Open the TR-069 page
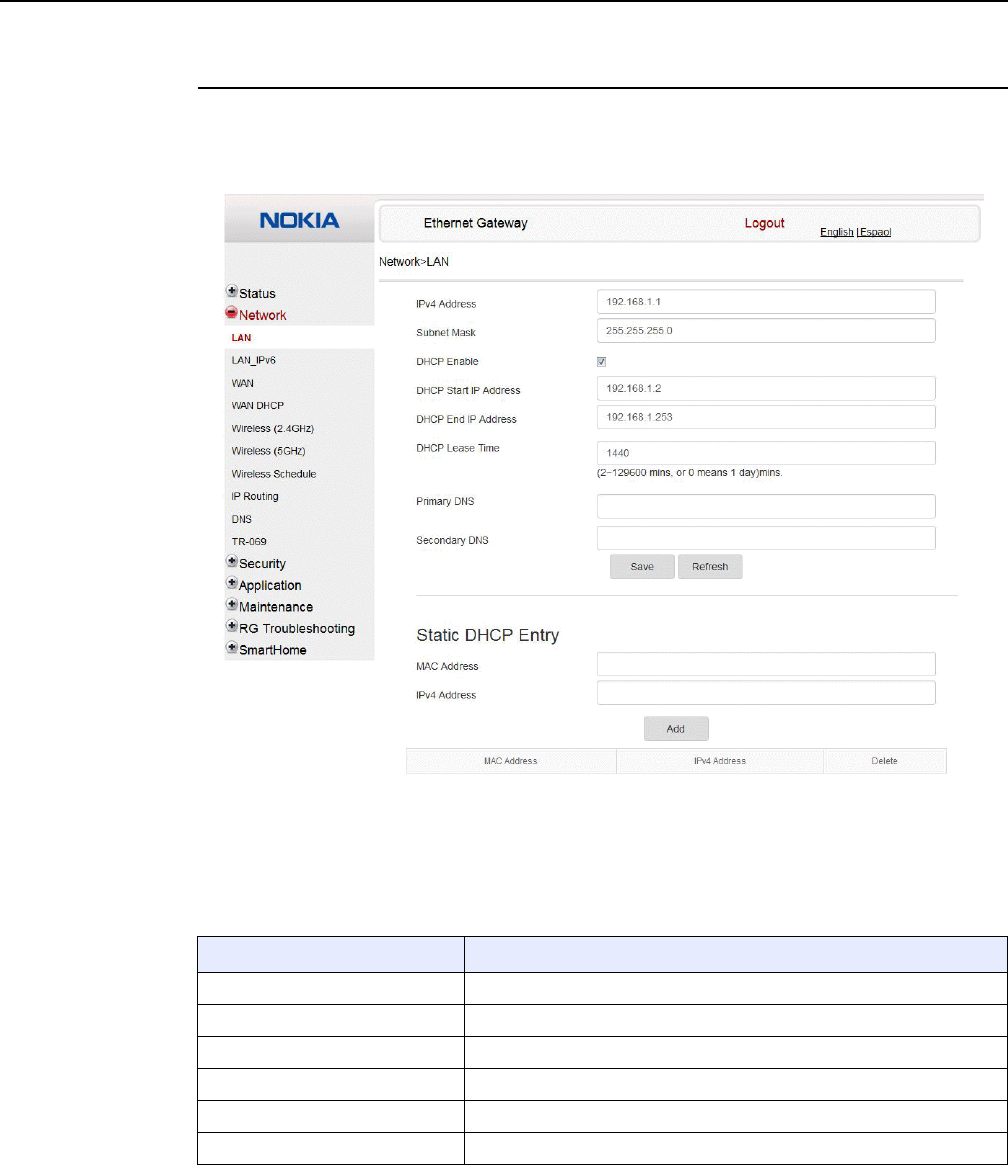 [x=249, y=542]
